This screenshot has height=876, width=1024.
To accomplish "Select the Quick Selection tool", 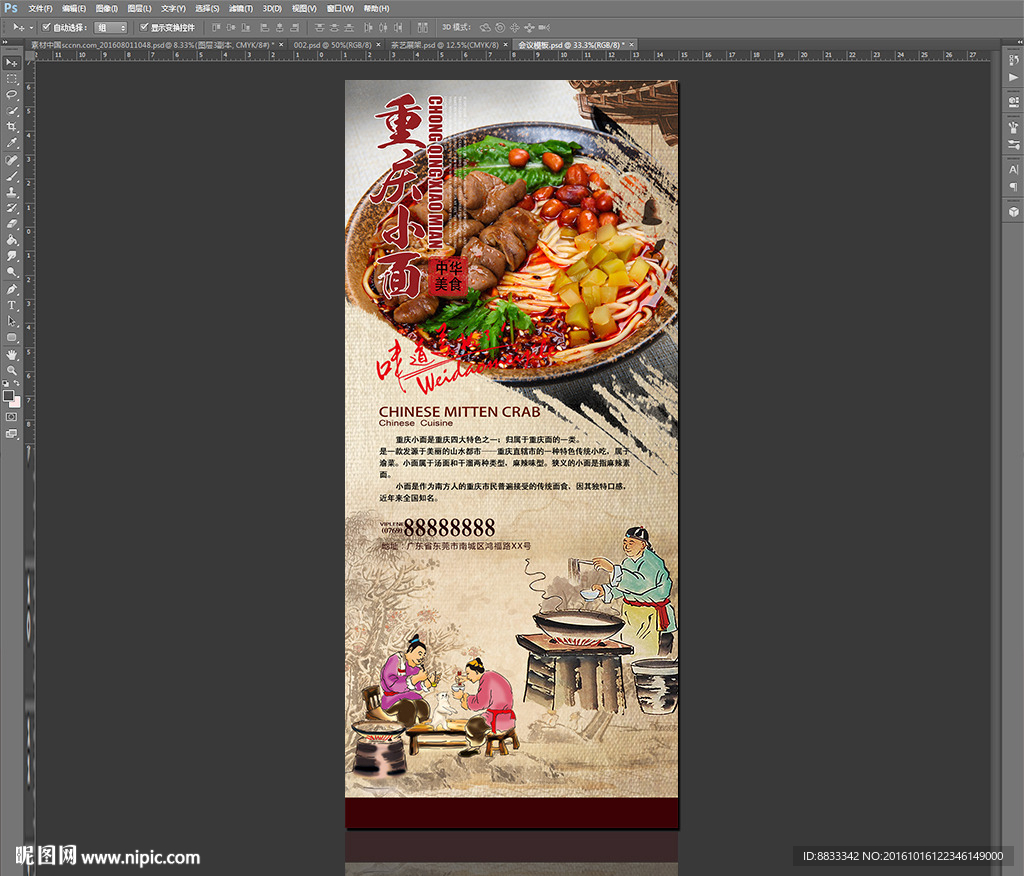I will click(12, 111).
